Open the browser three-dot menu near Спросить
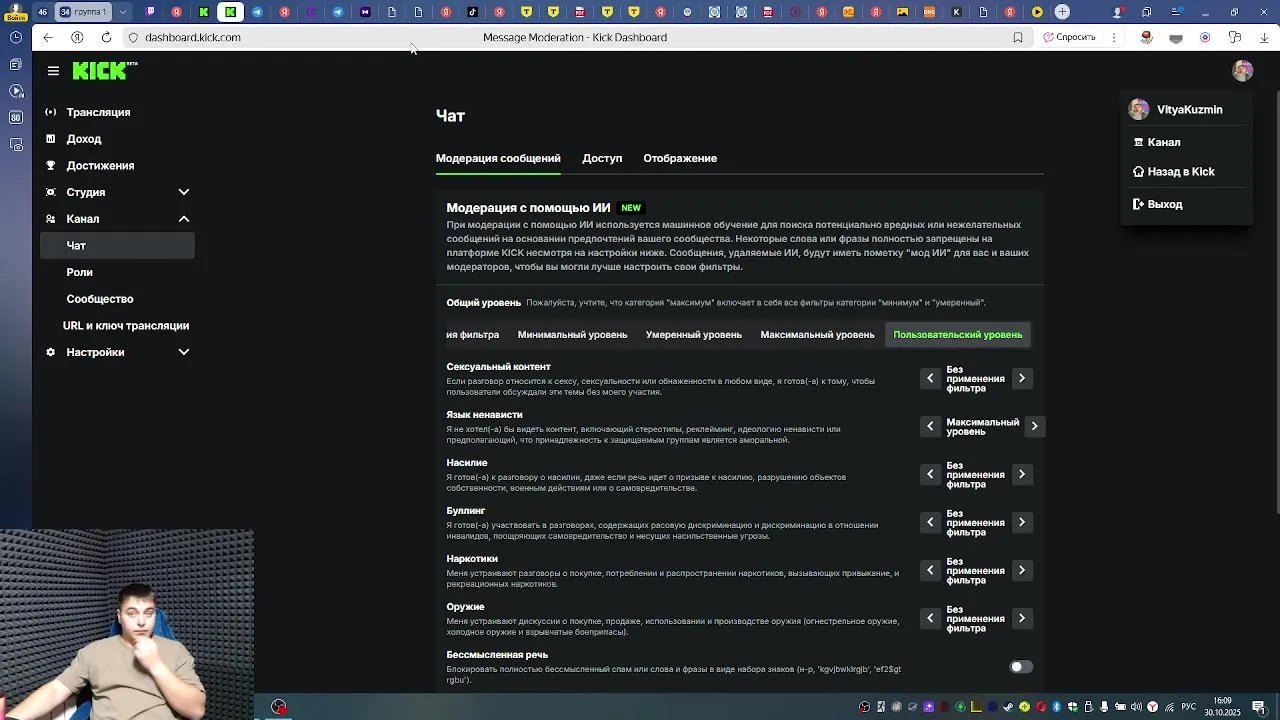This screenshot has width=1280, height=720. tap(1114, 37)
